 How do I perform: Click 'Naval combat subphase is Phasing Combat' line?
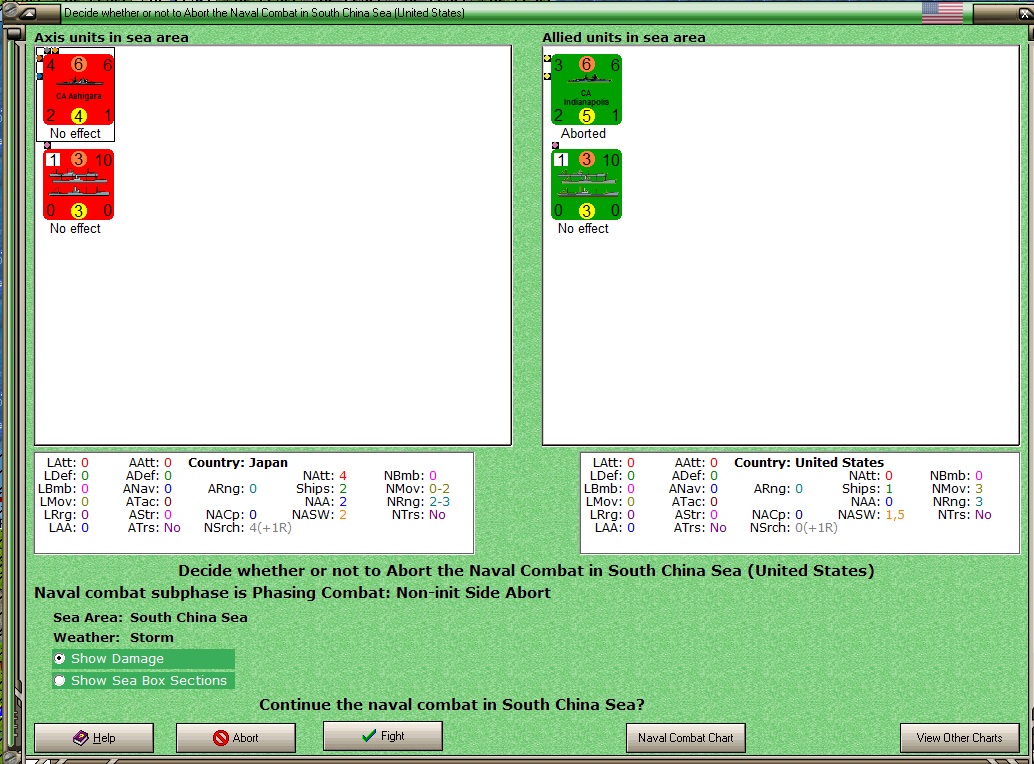[292, 593]
